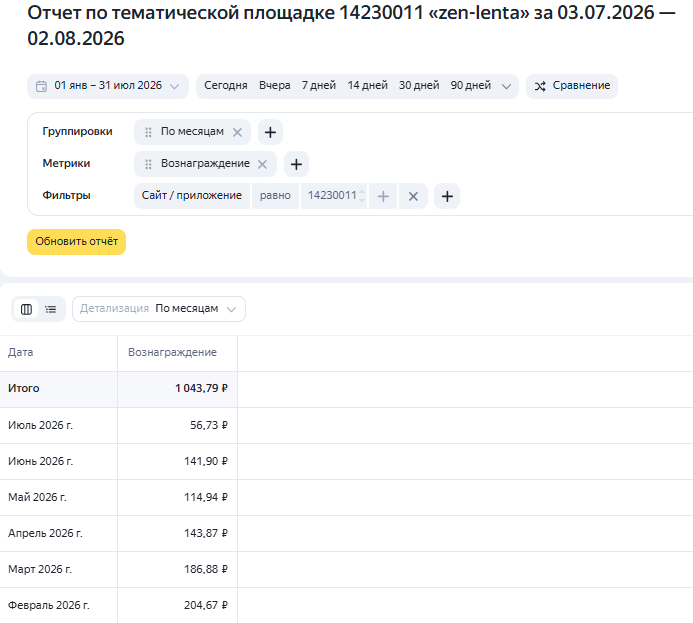Switch to column table view
The image size is (693, 623).
(x=27, y=309)
